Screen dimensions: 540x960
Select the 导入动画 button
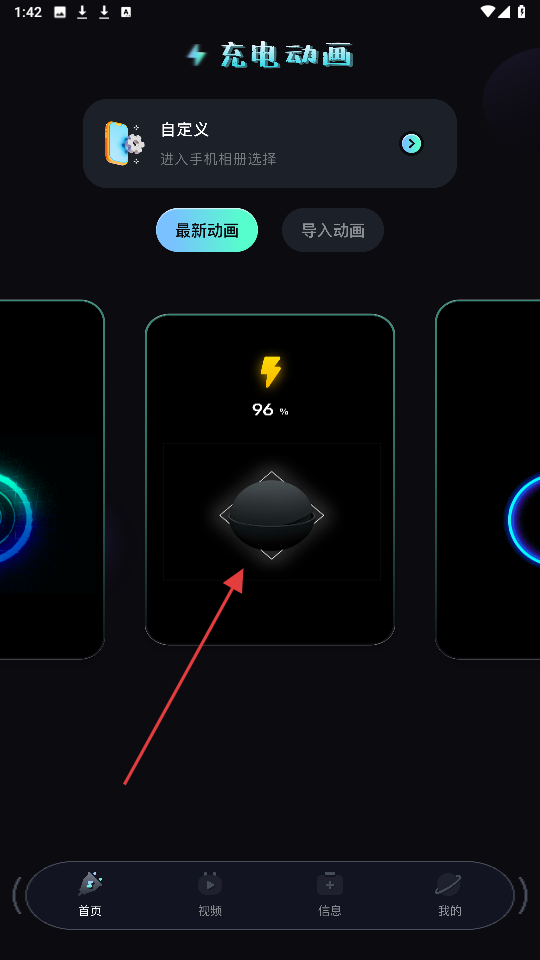(x=333, y=230)
